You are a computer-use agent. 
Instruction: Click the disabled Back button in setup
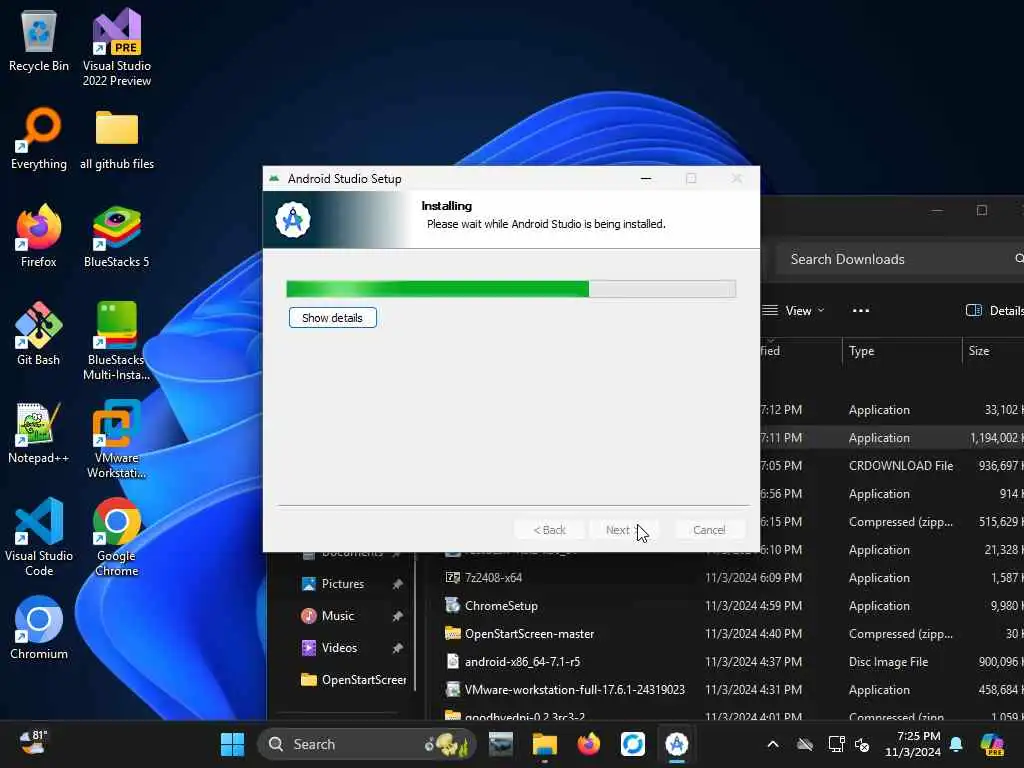[549, 530]
